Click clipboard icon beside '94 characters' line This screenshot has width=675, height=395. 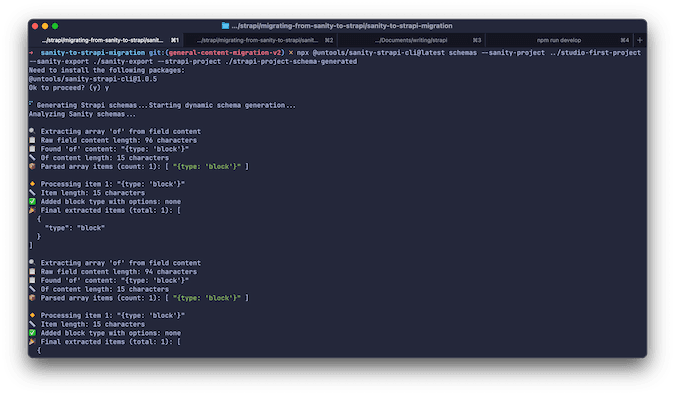pyautogui.click(x=32, y=272)
